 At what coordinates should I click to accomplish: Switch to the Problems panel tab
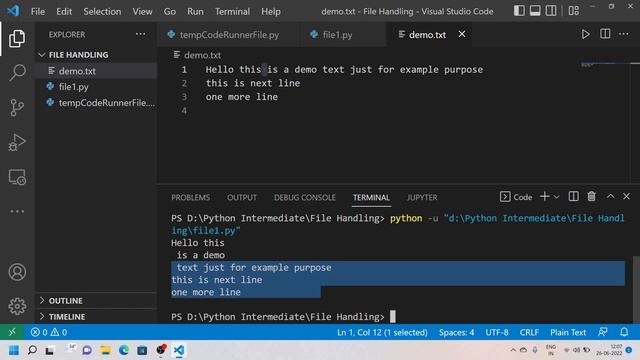[191, 198]
